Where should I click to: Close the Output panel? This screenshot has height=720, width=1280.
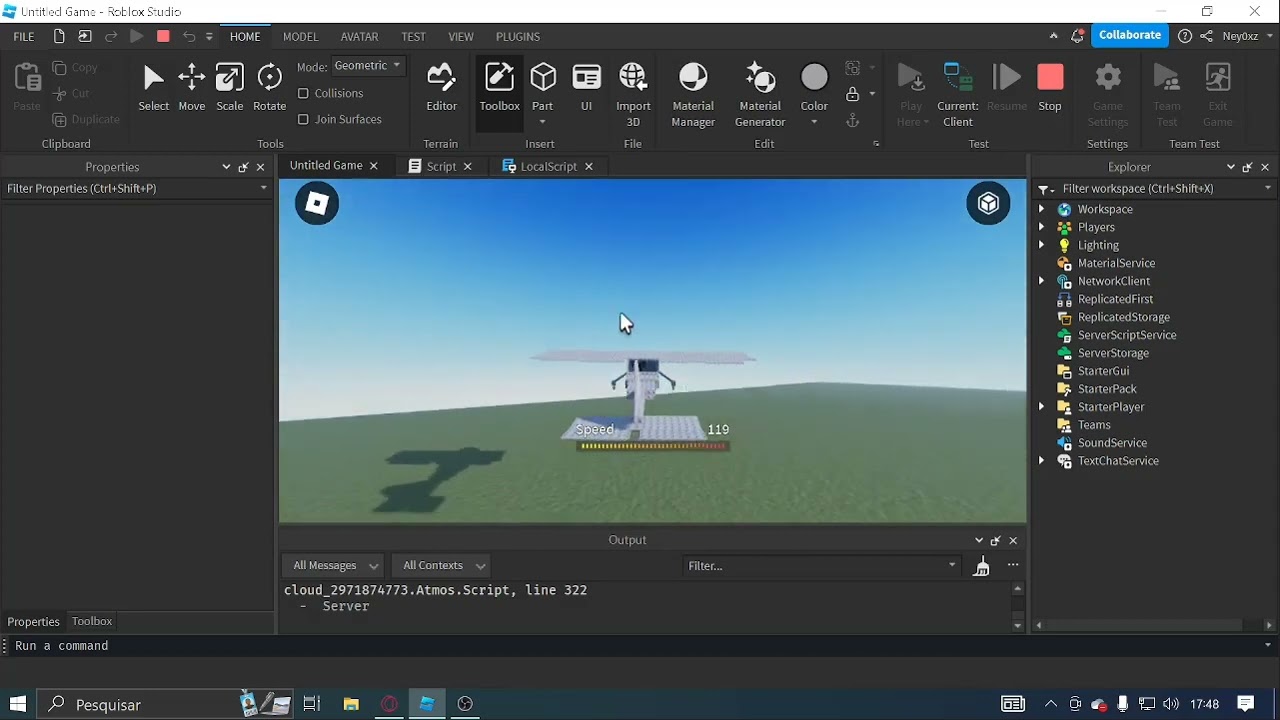(1013, 540)
